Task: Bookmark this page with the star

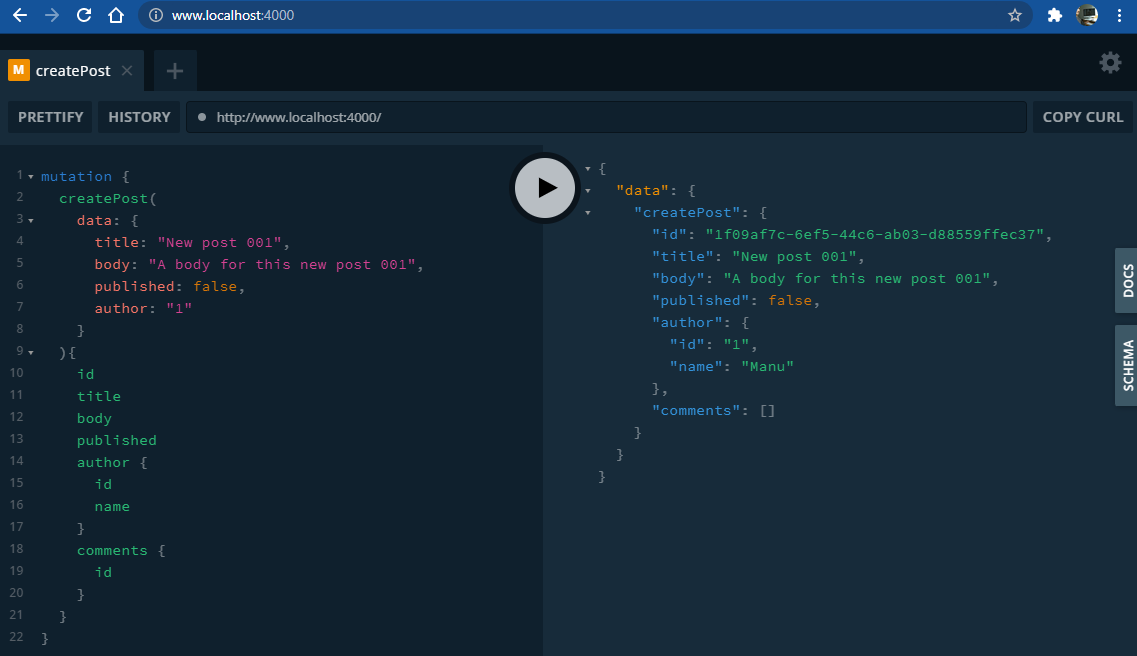Action: pyautogui.click(x=1014, y=15)
